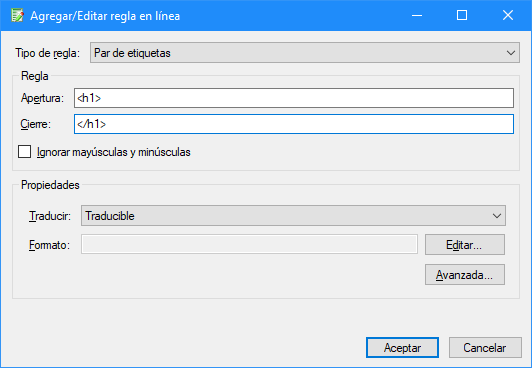Open the Traducir dropdown showing Traducible
Viewport: 532px width, 368px height.
tap(293, 216)
